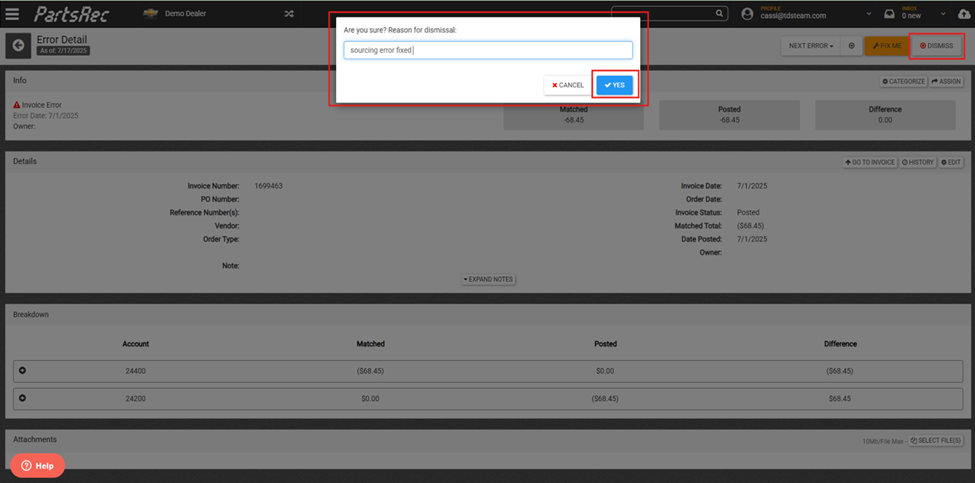Click the dismissal reason text field
975x483 pixels.
coord(488,50)
